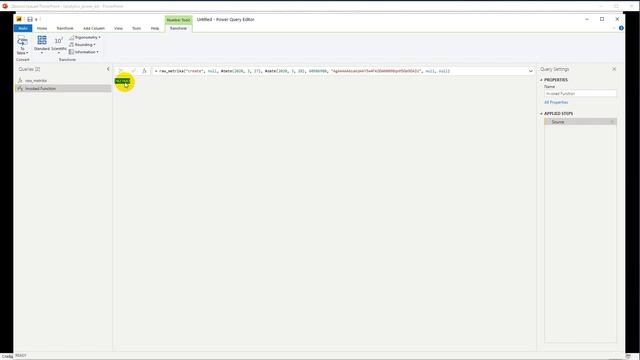
Task: Click the fx add step icon
Action: click(144, 71)
